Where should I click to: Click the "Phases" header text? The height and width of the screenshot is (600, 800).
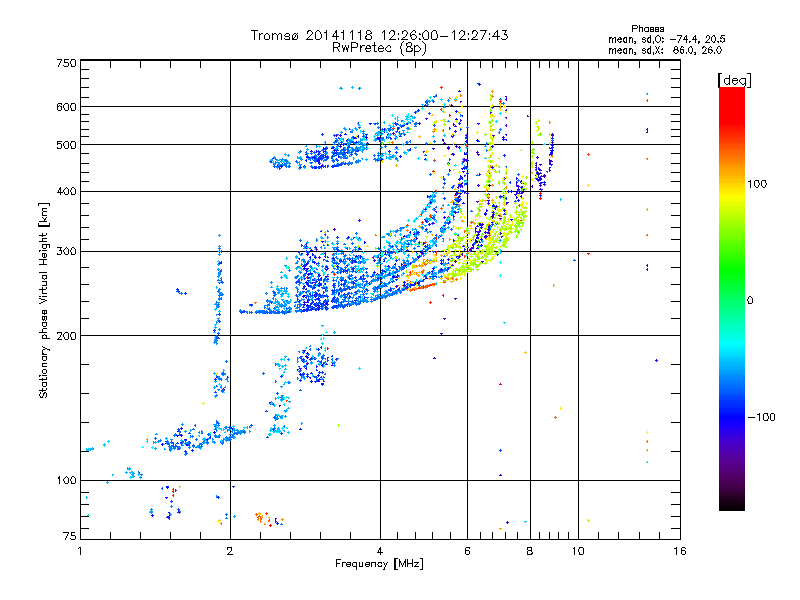(647, 29)
